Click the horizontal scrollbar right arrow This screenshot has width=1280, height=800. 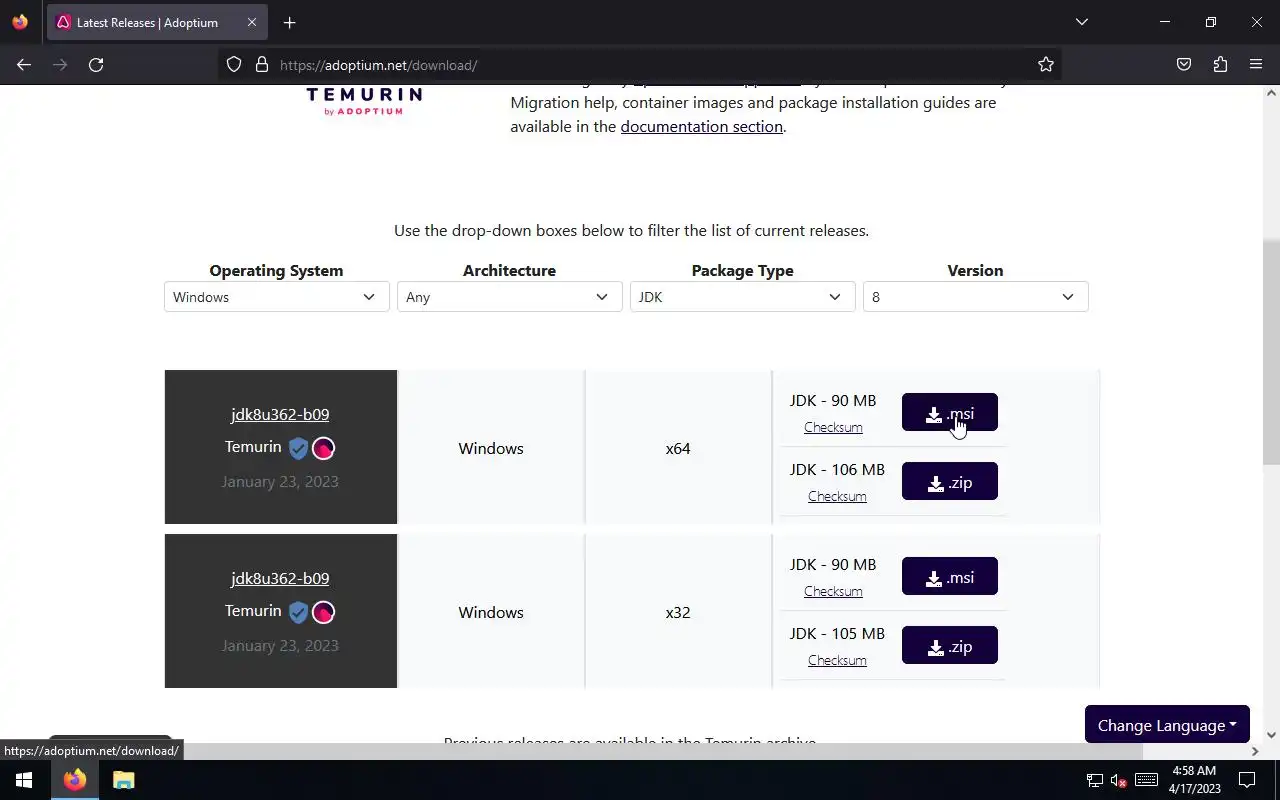(x=1254, y=751)
